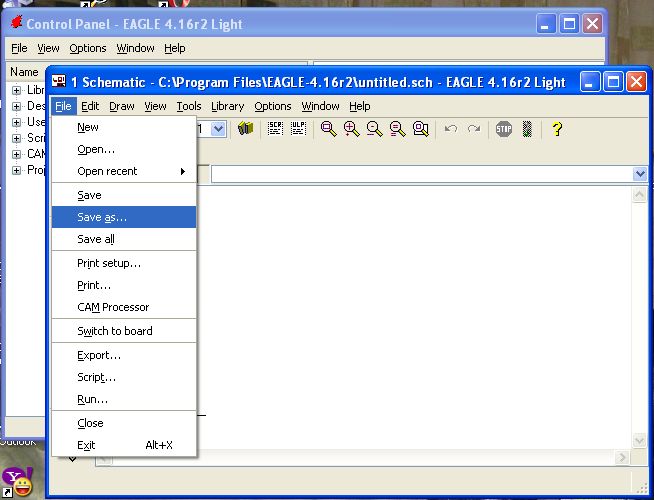654x500 pixels.
Task: Open the View menu in Schematic window
Action: [155, 106]
